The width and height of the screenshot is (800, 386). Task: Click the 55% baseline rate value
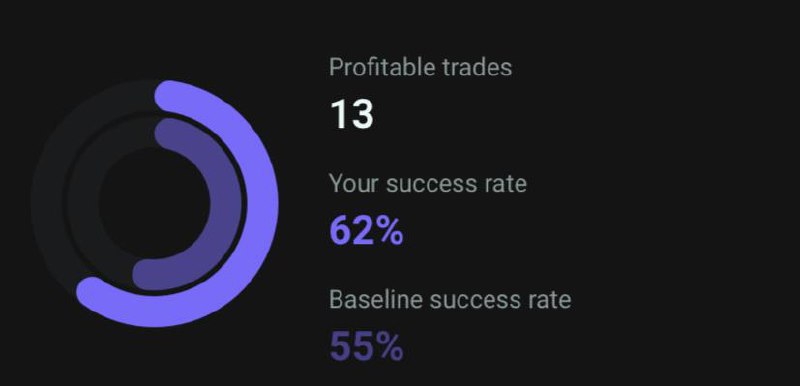[x=366, y=347]
